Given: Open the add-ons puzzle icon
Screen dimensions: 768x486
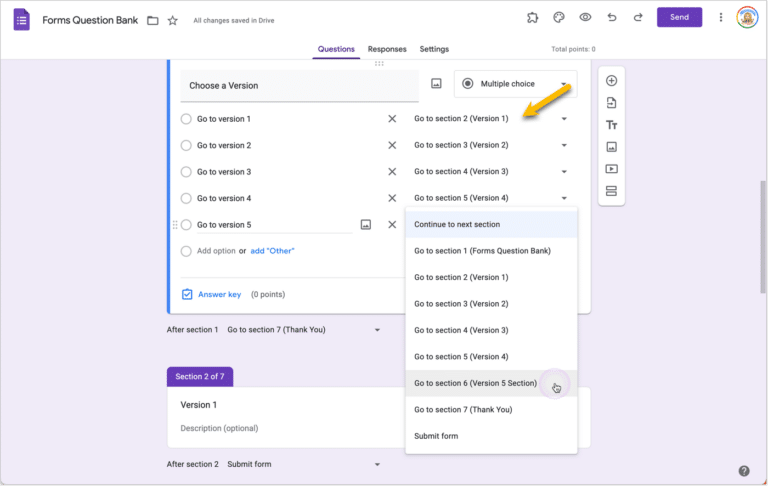Looking at the screenshot, I should [532, 18].
